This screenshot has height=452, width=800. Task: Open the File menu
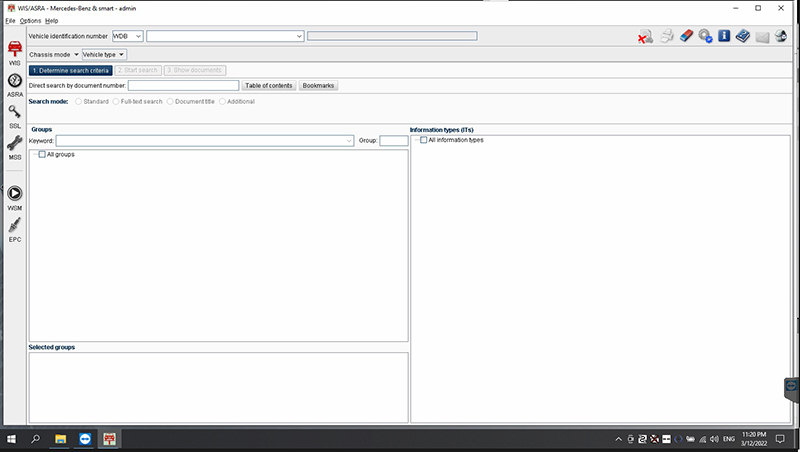point(10,21)
